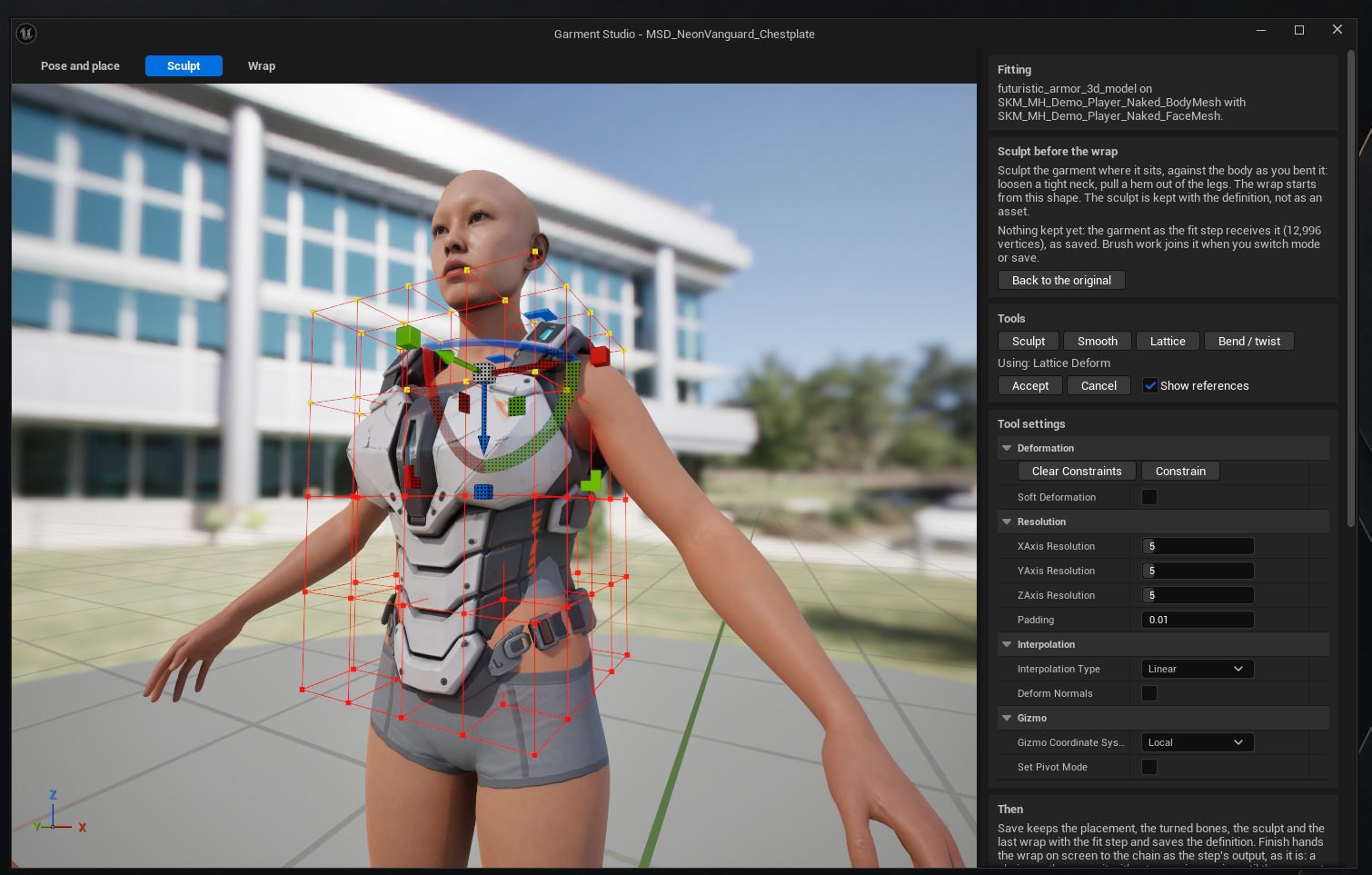Maximize the Garment Studio window
The image size is (1372, 875).
(x=1299, y=30)
